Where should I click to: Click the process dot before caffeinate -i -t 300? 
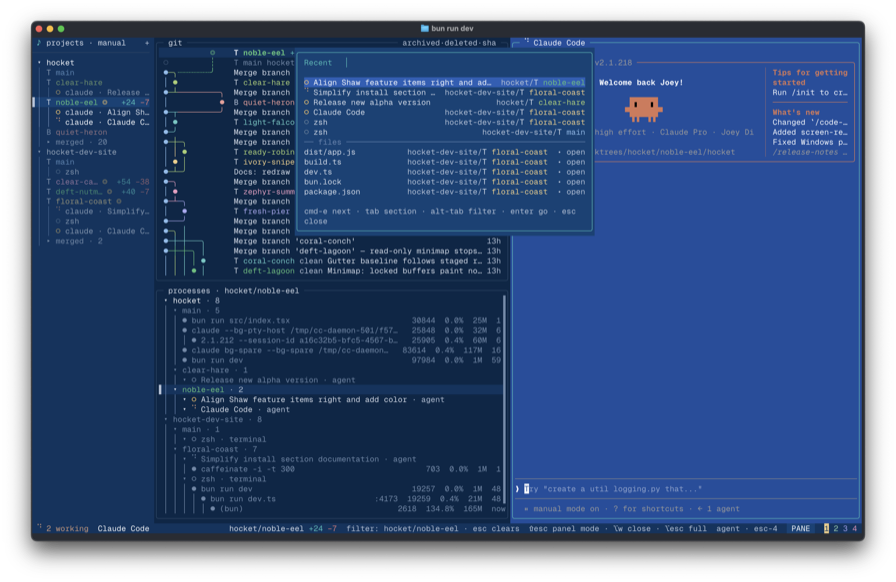pyautogui.click(x=194, y=469)
